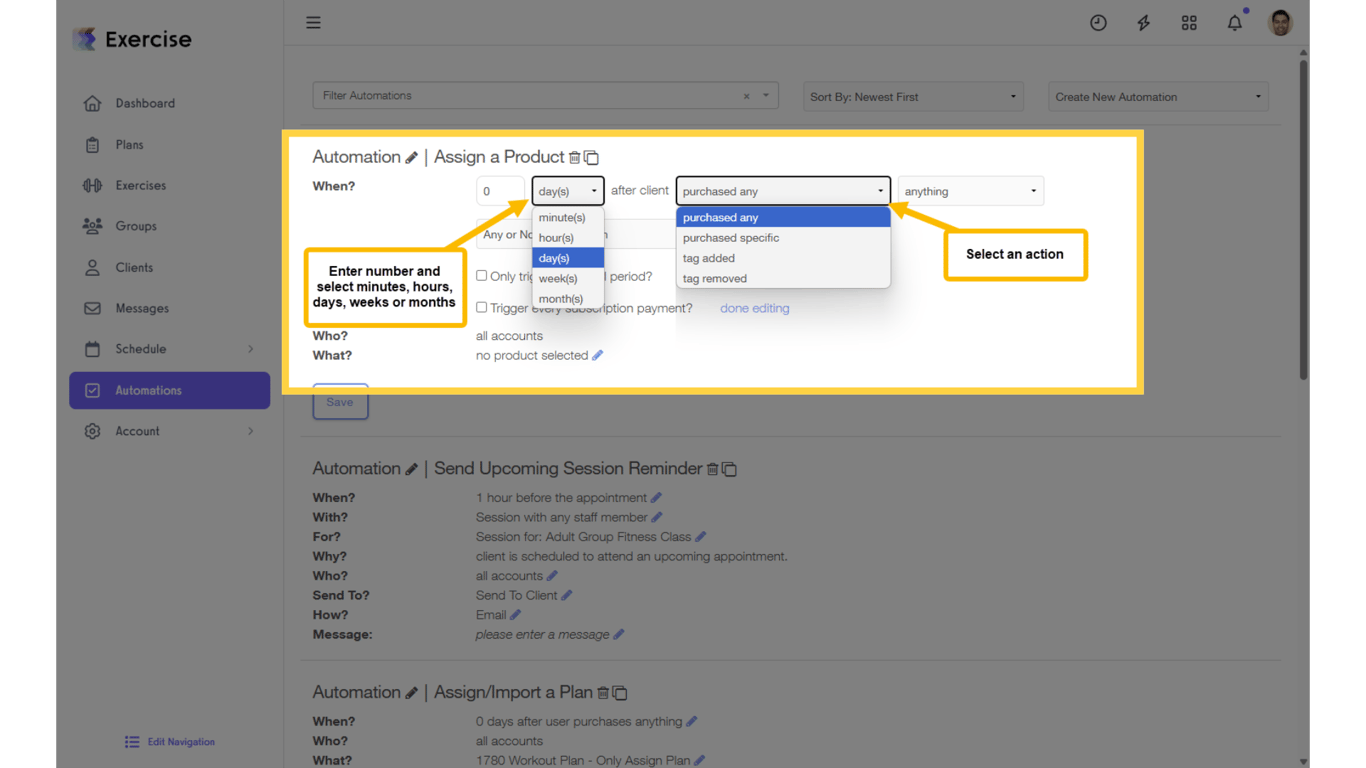Open the apps grid icon in the top bar
The image size is (1366, 768).
coord(1189,21)
